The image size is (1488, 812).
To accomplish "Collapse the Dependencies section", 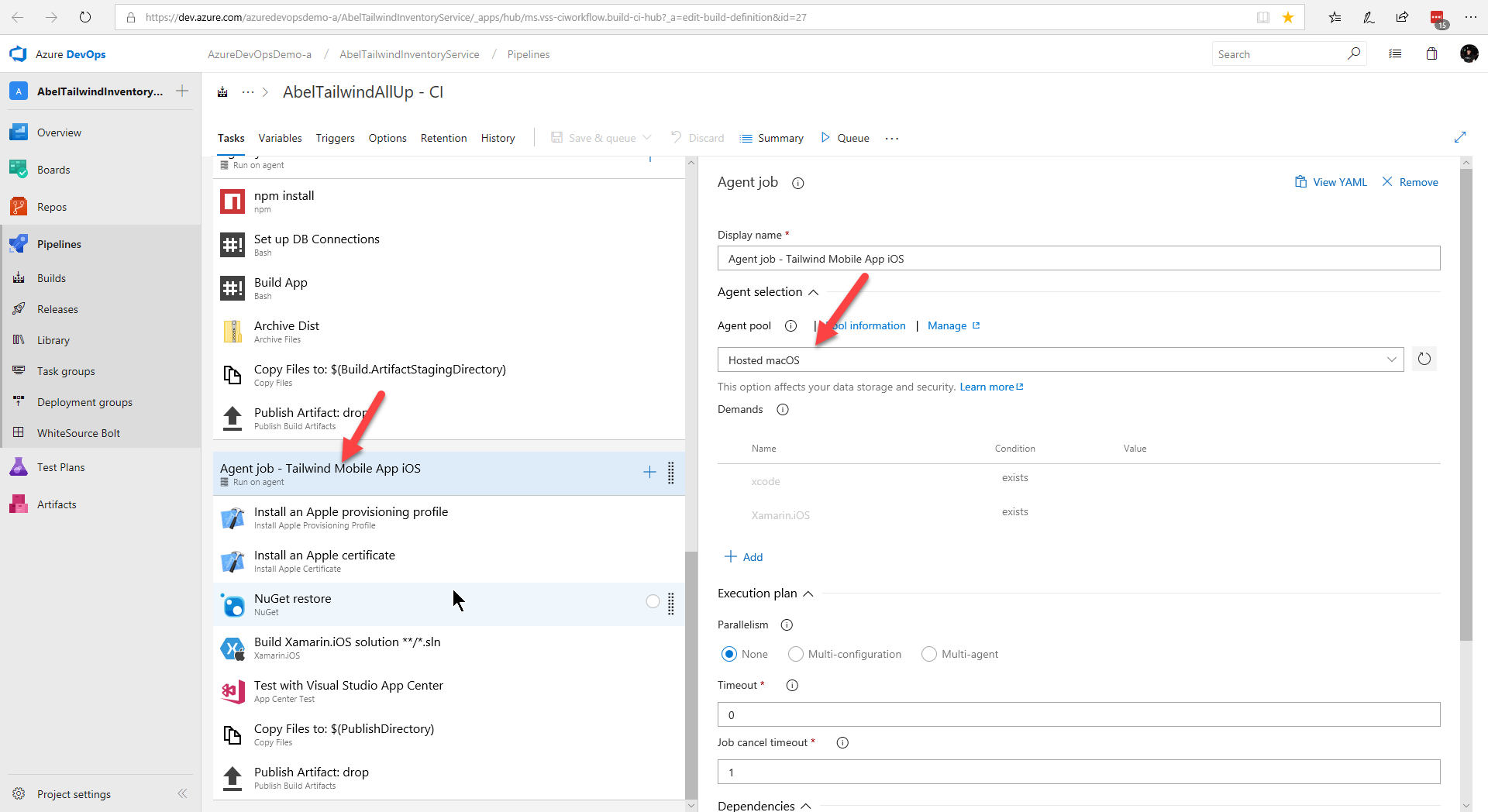I will coord(805,806).
